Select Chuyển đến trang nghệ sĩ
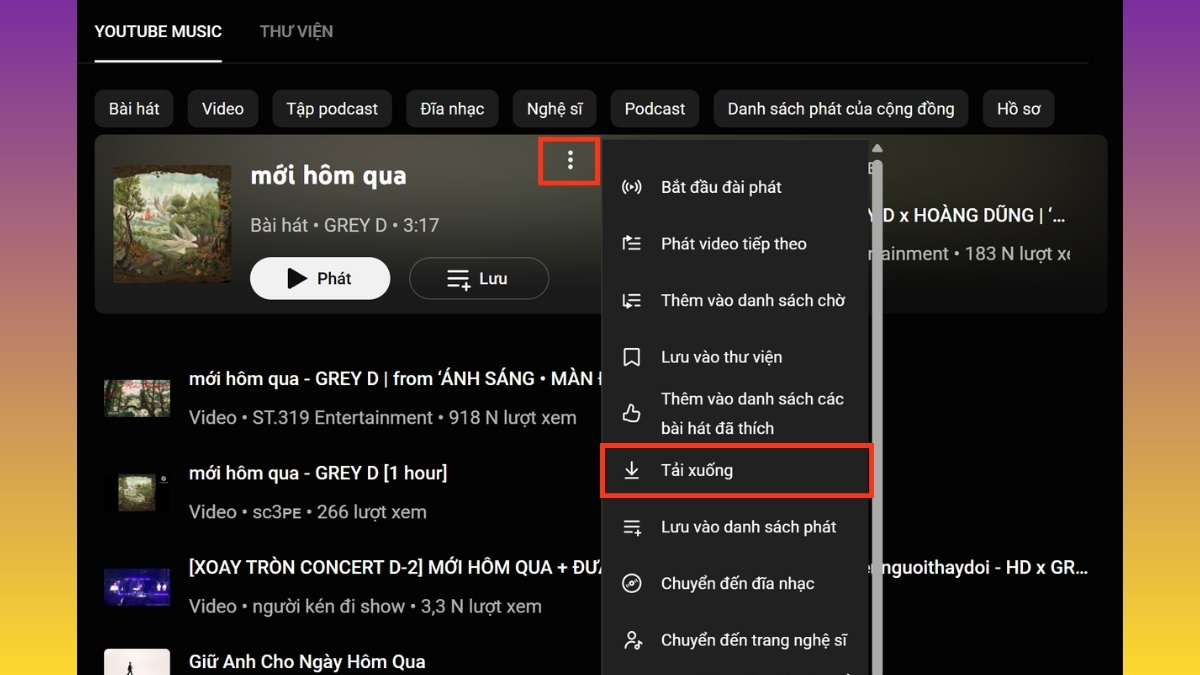Viewport: 1200px width, 675px height. pos(737,640)
